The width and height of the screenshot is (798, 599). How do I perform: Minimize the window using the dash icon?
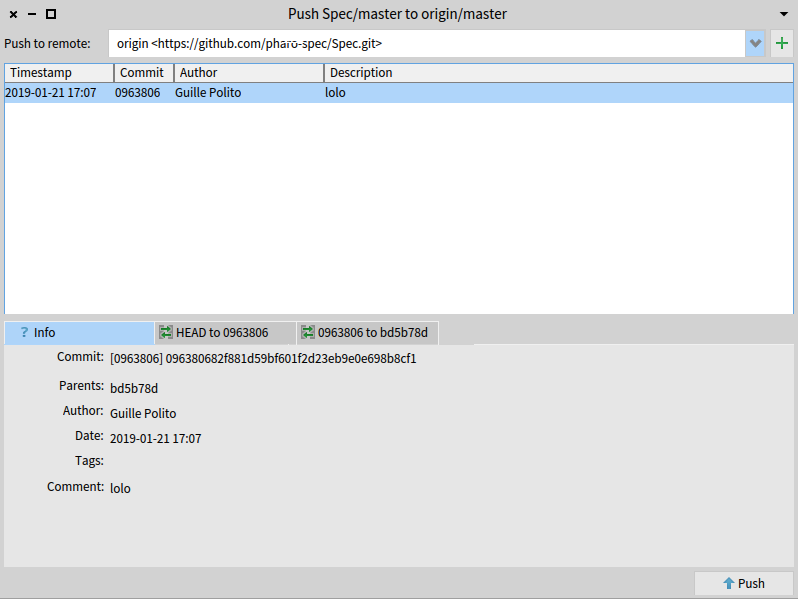tap(32, 14)
